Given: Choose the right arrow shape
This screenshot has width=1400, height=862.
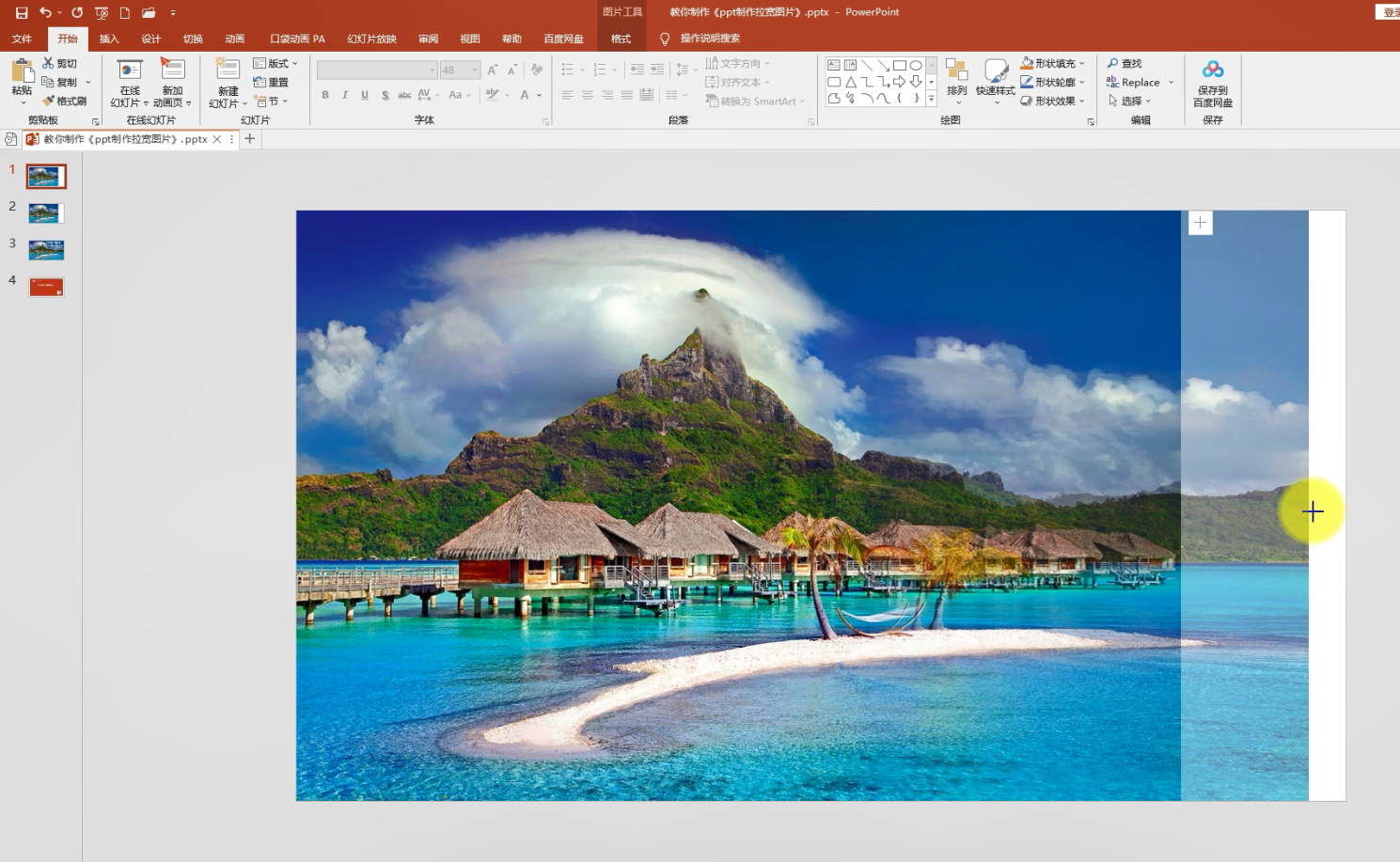Looking at the screenshot, I should click(900, 82).
